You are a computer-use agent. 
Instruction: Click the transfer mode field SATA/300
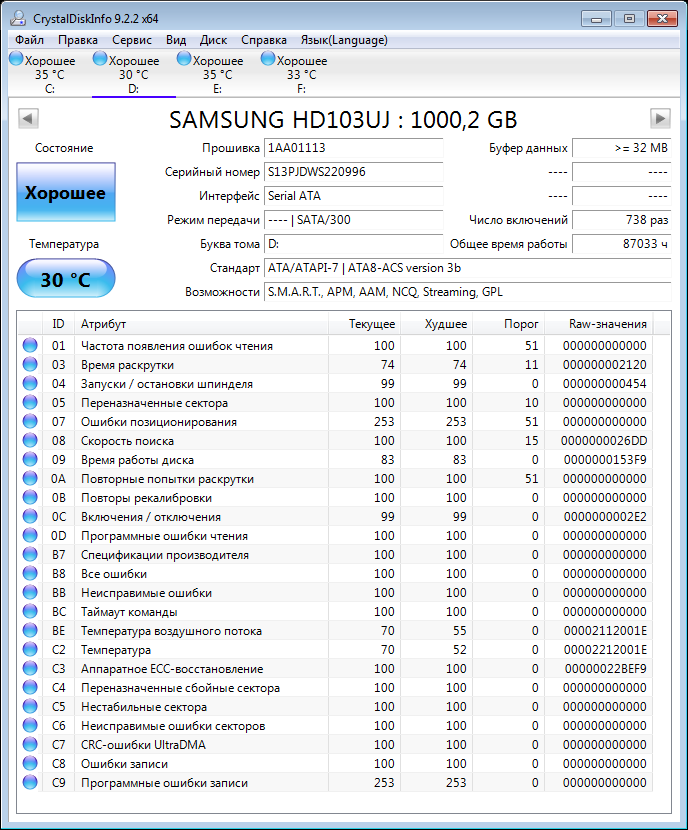(354, 220)
